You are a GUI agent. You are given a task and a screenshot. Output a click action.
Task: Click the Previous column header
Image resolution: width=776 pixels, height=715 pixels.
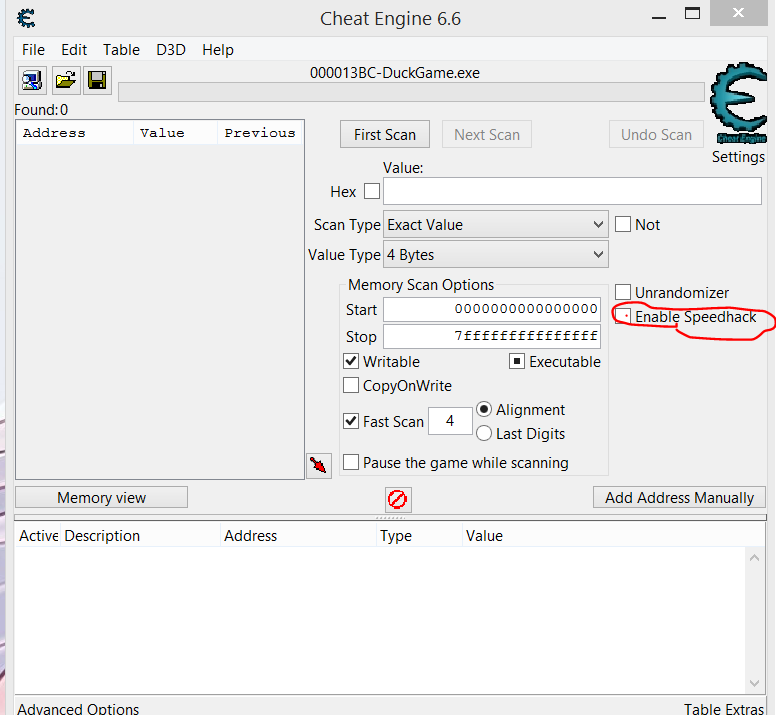259,133
